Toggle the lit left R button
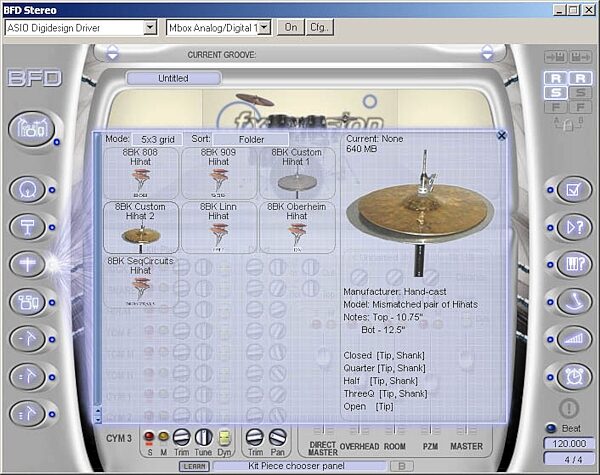Viewport: 600px width, 475px height. (556, 78)
